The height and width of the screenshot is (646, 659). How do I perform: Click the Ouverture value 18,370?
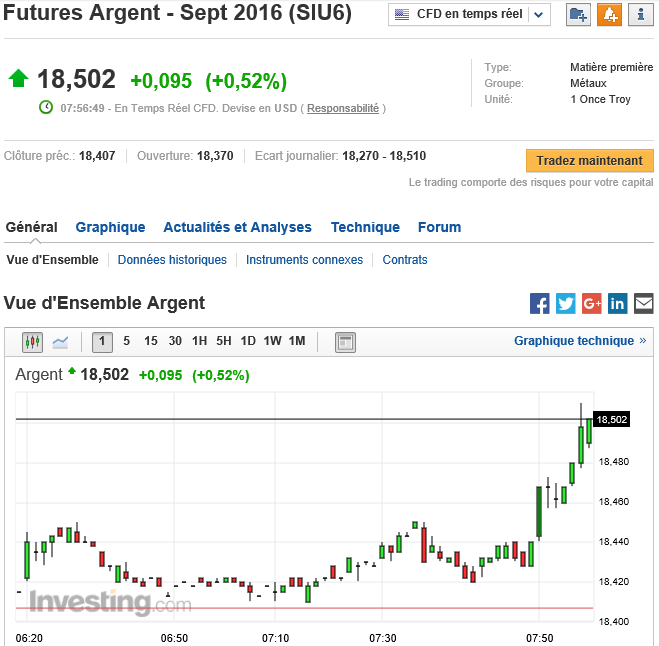[215, 156]
